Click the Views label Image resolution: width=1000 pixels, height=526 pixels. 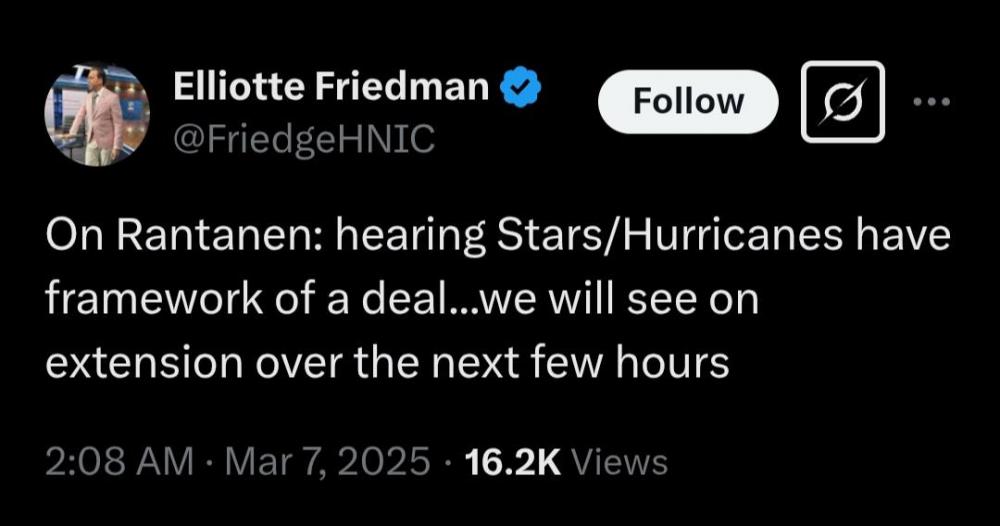pos(623,462)
